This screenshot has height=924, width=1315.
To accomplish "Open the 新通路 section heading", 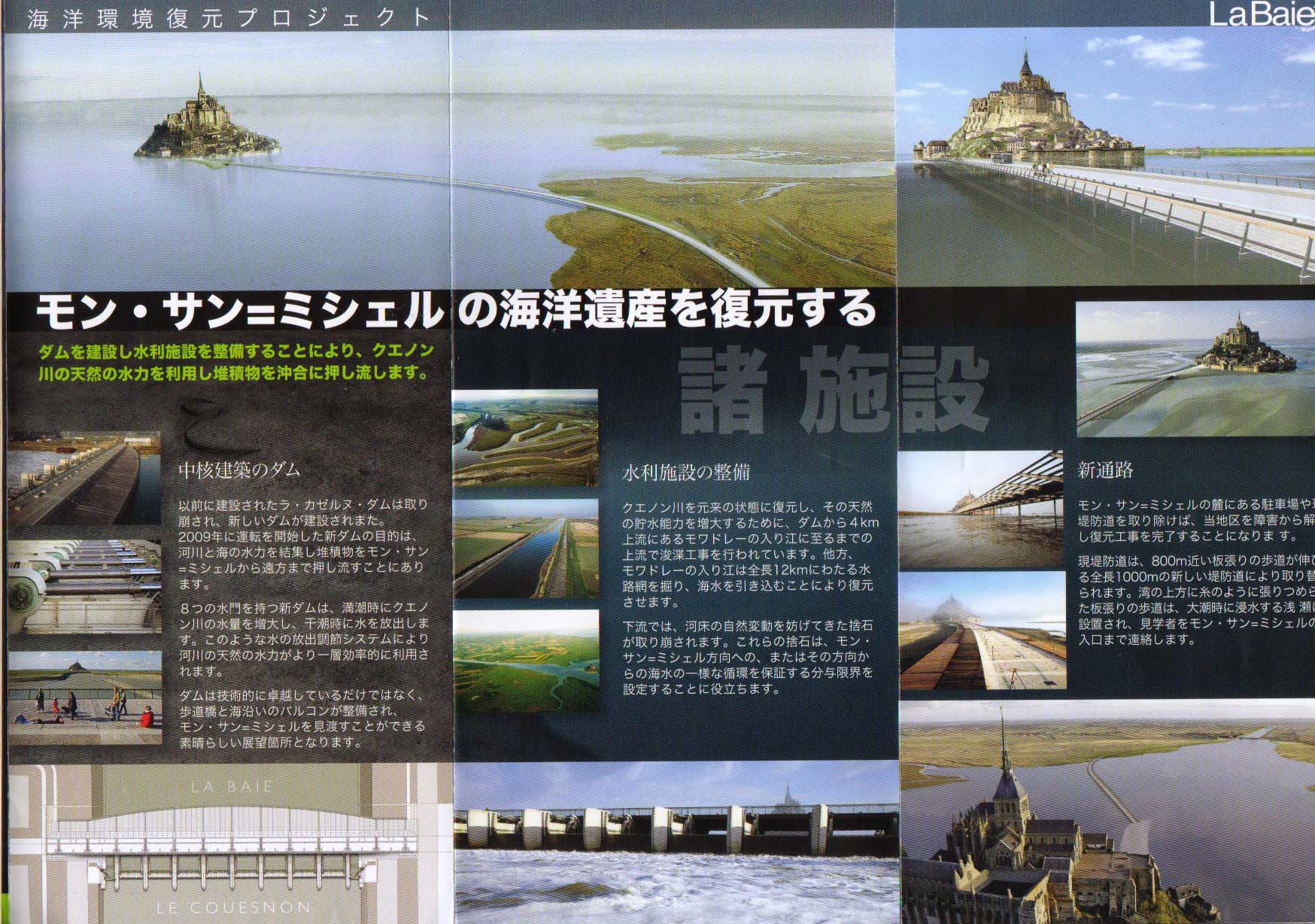I will click(x=1105, y=470).
